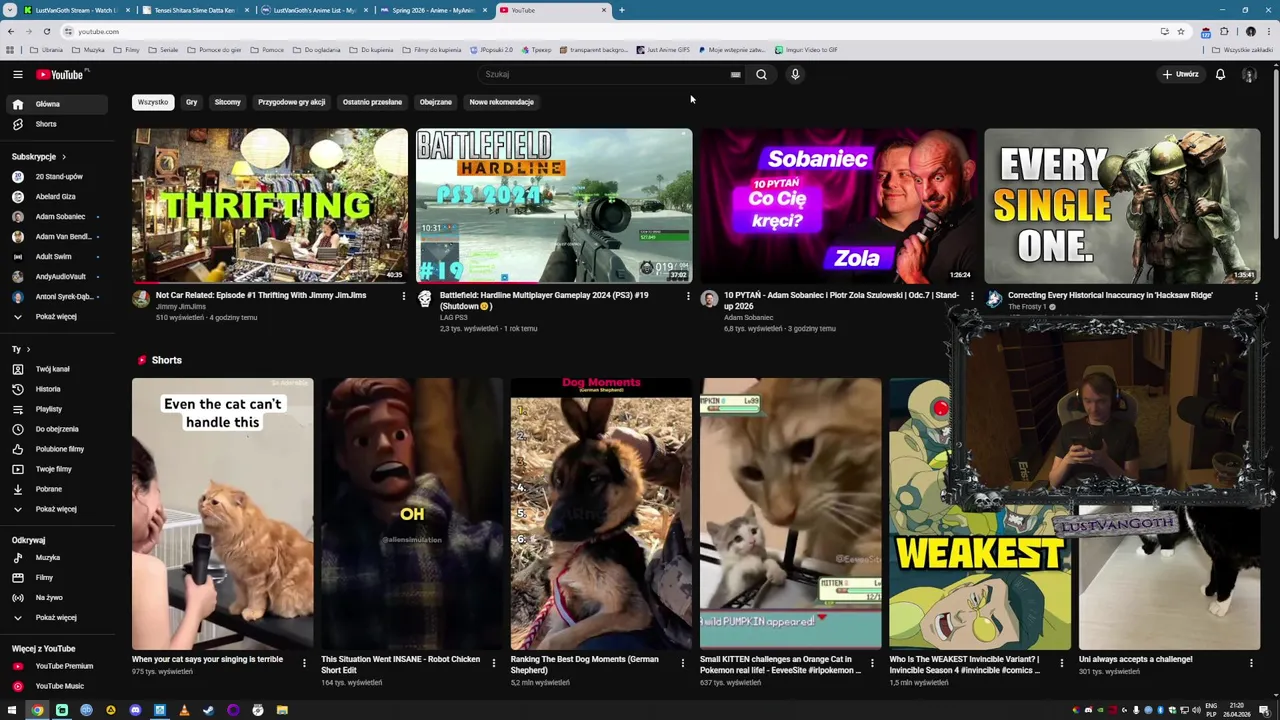The width and height of the screenshot is (1280, 720).
Task: Open the Sobaniec Zola video thumbnail
Action: [838, 206]
